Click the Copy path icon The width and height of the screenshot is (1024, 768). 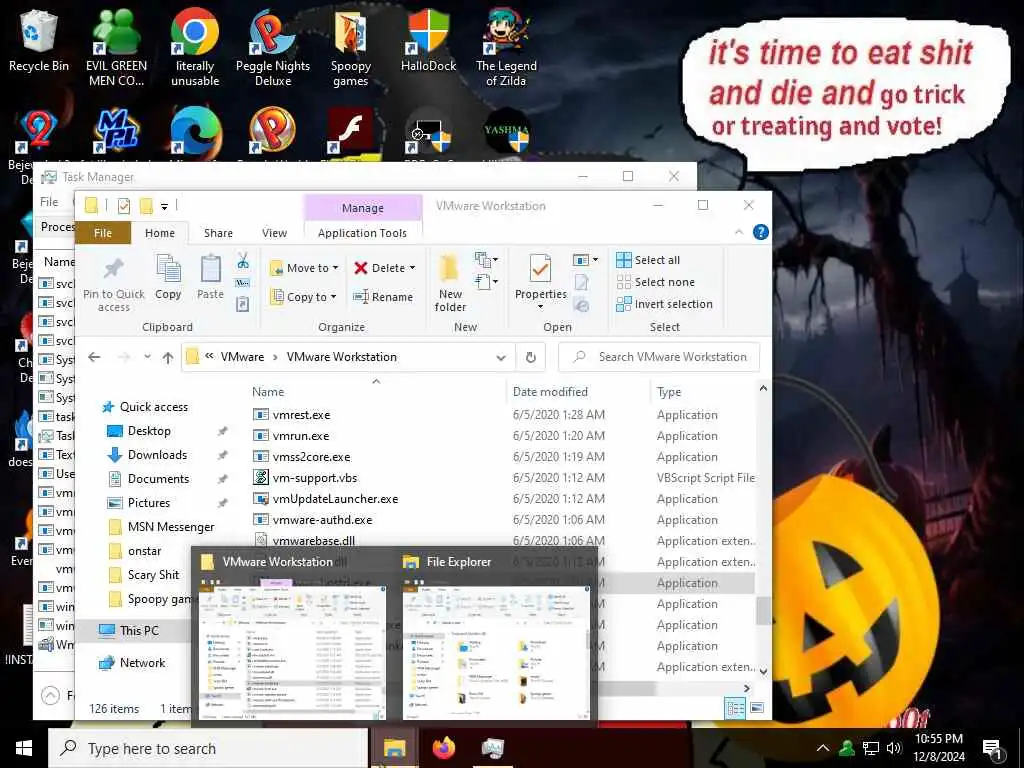[243, 283]
